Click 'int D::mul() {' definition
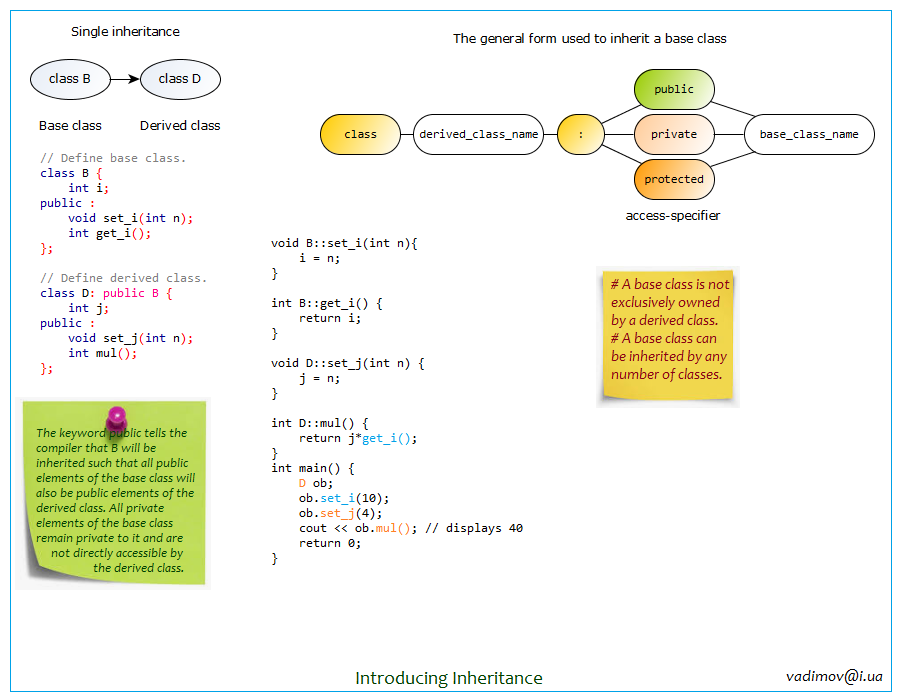This screenshot has width=900, height=700. (x=320, y=423)
